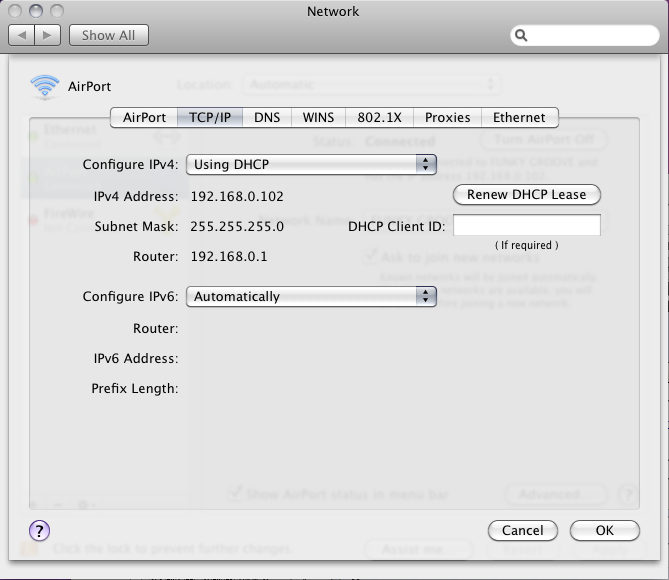
Task: Click the back navigation arrow
Action: coord(22,35)
